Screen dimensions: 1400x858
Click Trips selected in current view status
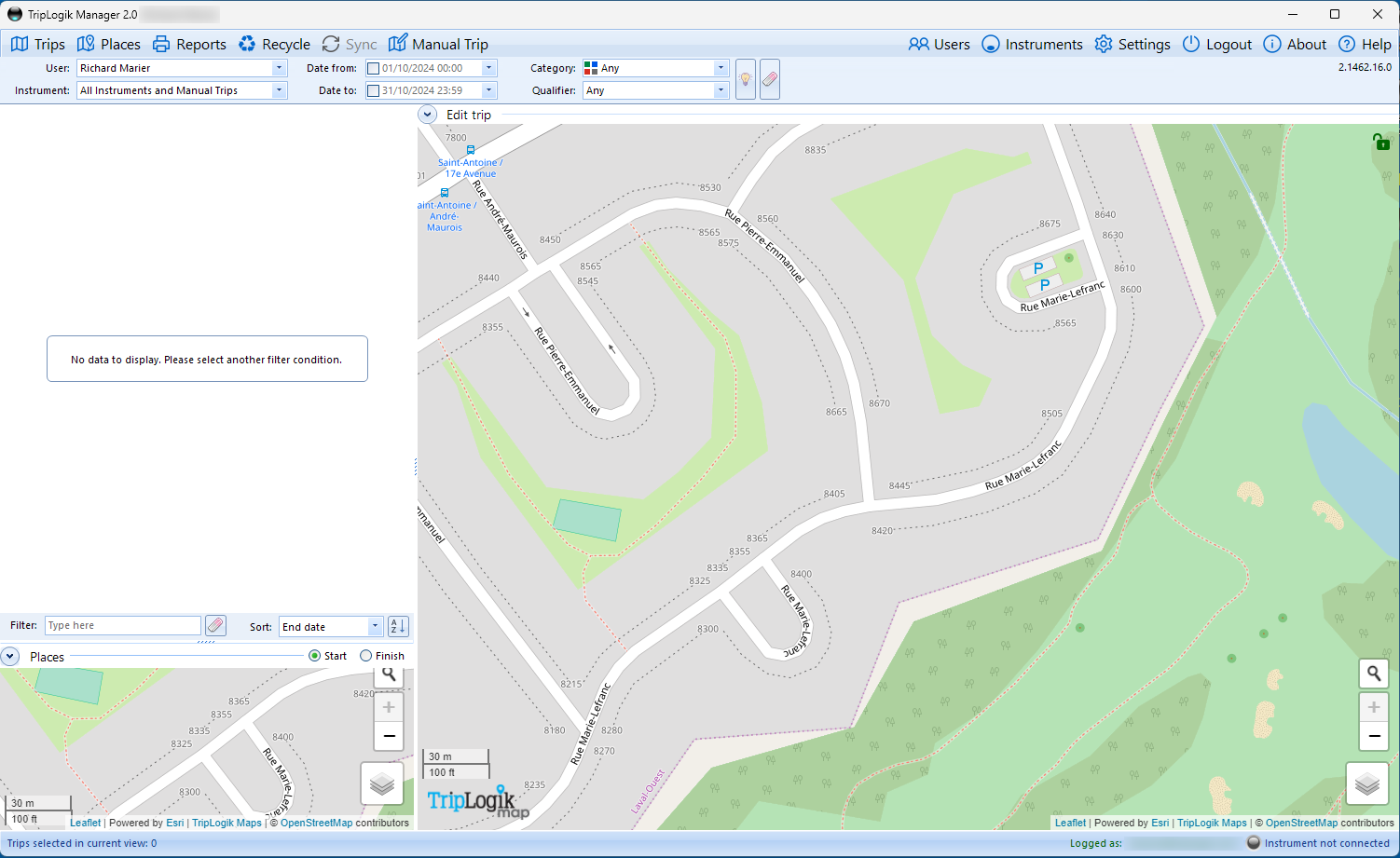pyautogui.click(x=82, y=843)
